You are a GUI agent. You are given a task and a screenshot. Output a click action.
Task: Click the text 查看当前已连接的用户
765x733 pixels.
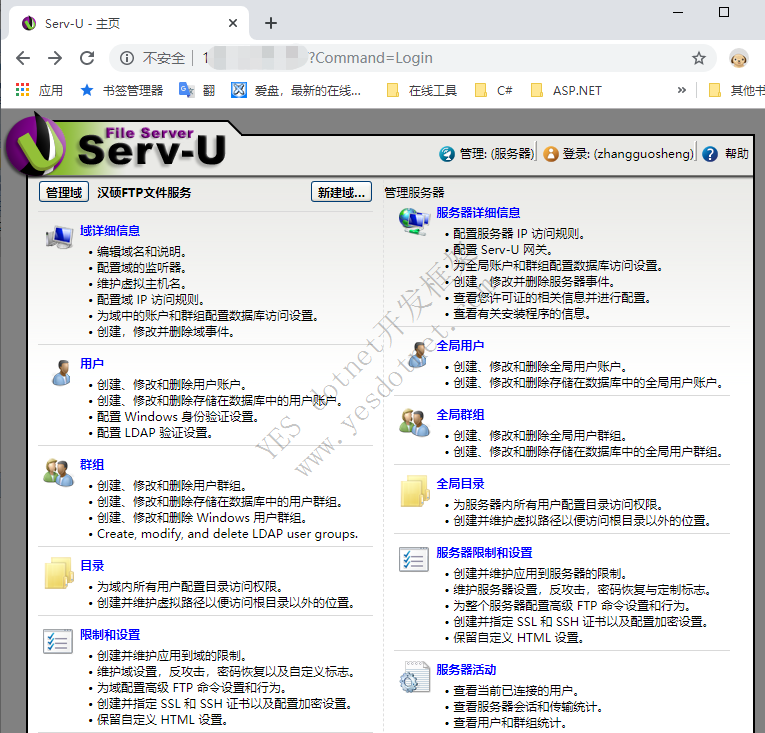point(516,691)
